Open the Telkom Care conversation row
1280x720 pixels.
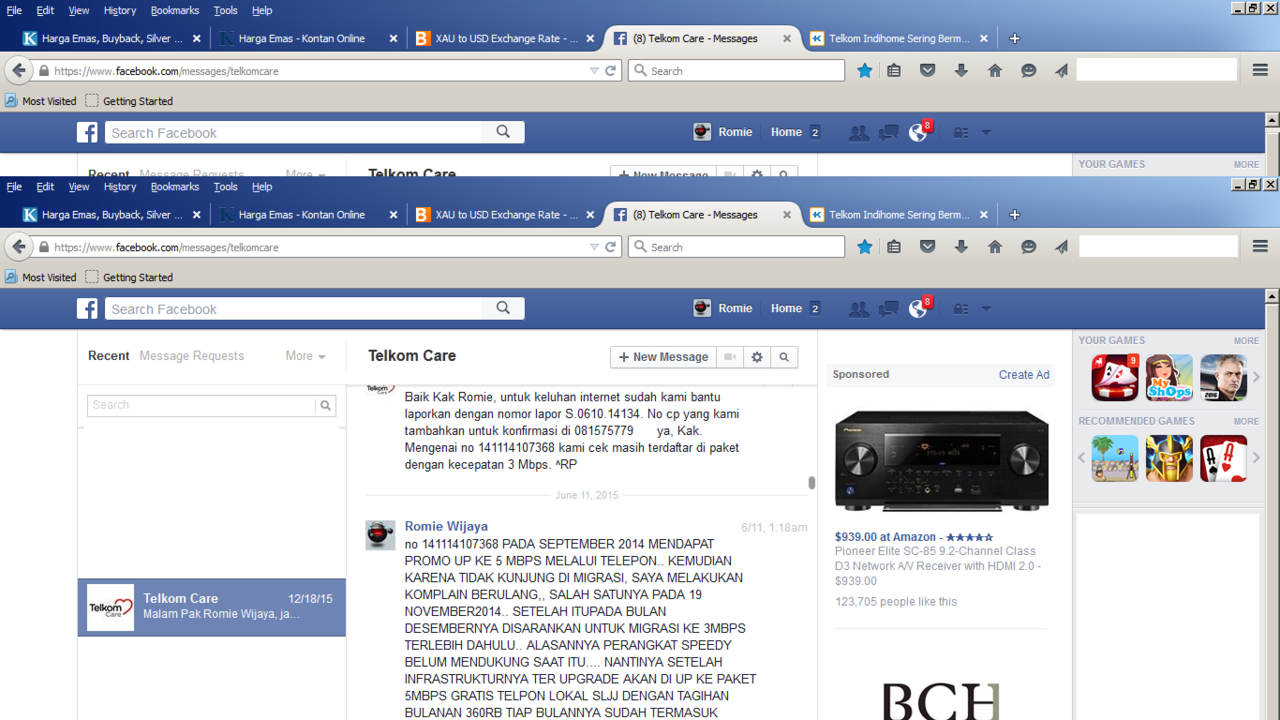[x=212, y=607]
